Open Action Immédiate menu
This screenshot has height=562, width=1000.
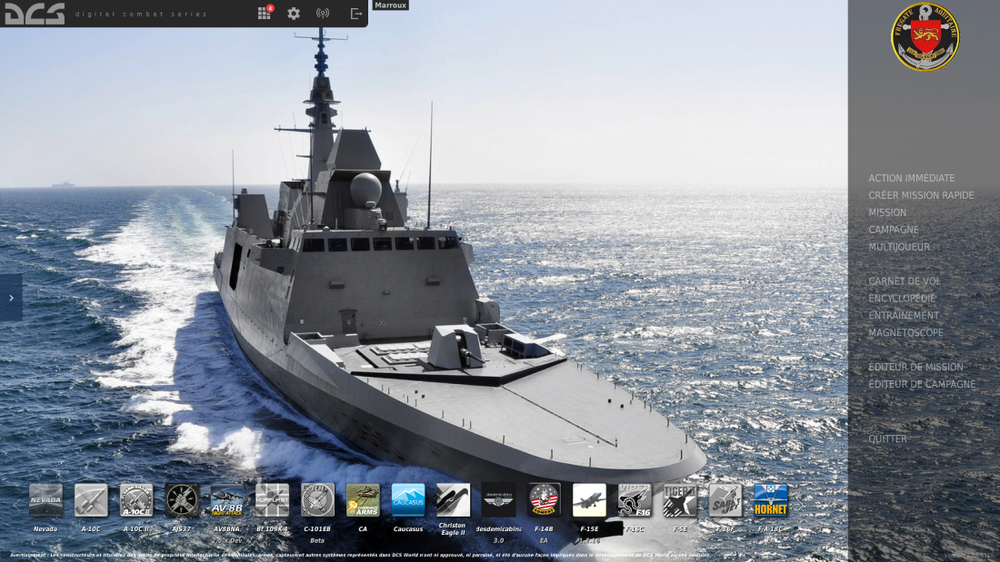click(911, 178)
